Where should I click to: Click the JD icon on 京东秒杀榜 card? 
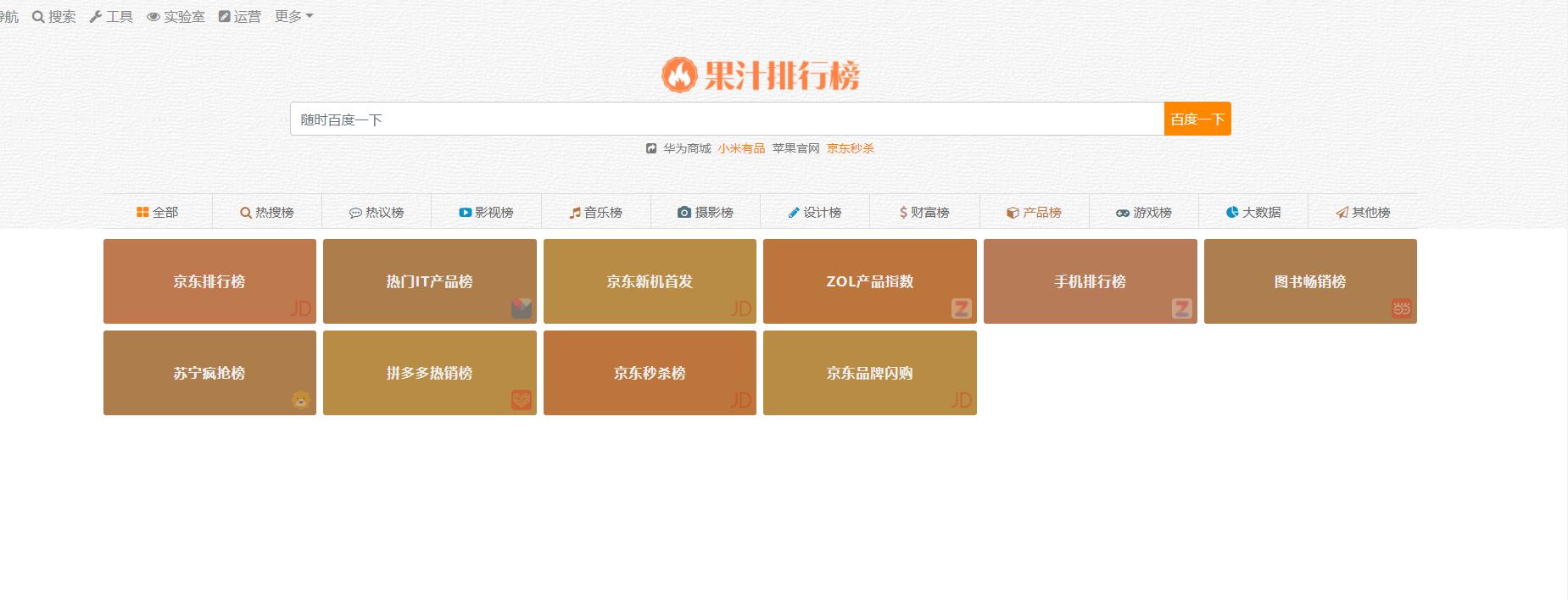pyautogui.click(x=740, y=401)
